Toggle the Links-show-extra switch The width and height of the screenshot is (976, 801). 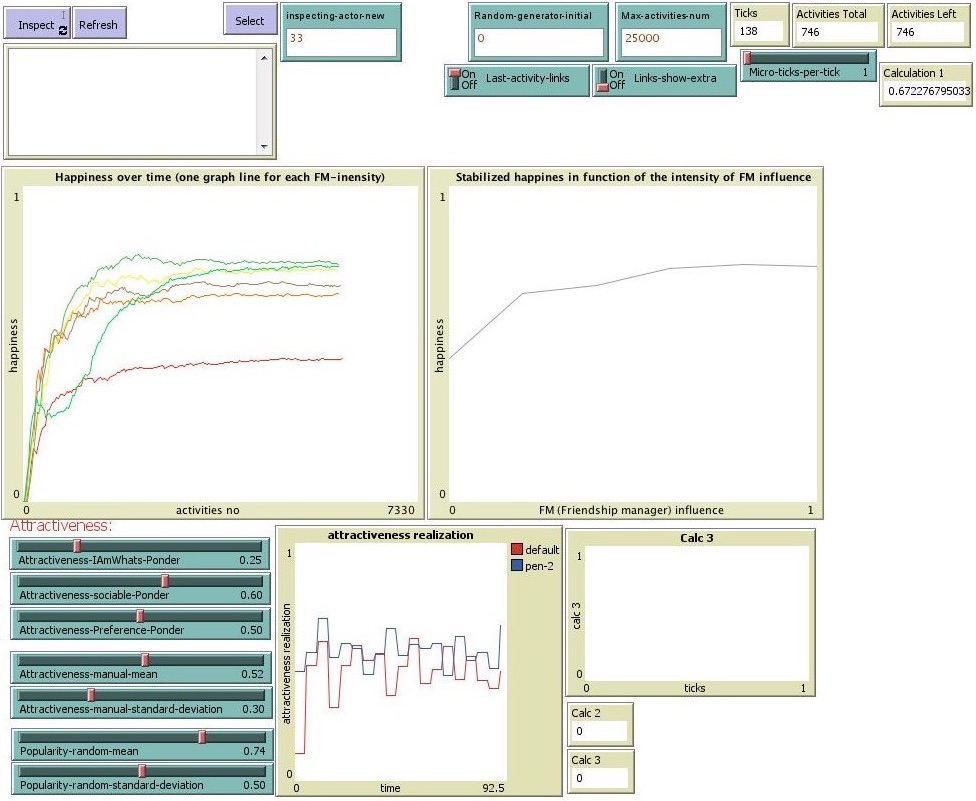click(x=602, y=79)
